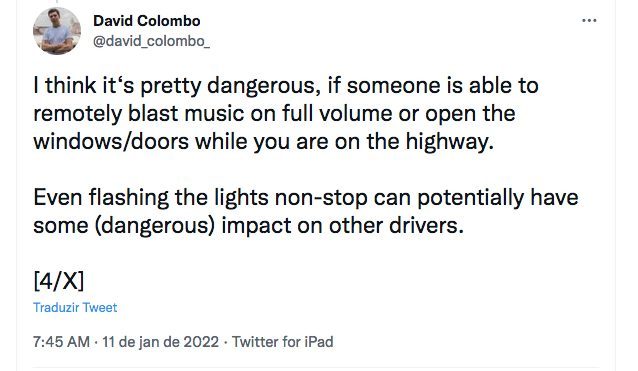Open the tweet's three-dot More options menu

[589, 20]
